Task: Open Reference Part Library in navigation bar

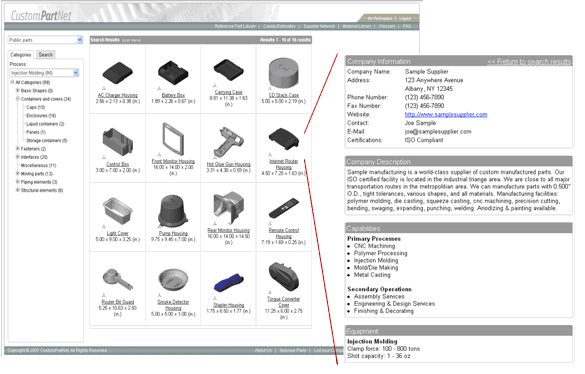Action: pos(235,26)
